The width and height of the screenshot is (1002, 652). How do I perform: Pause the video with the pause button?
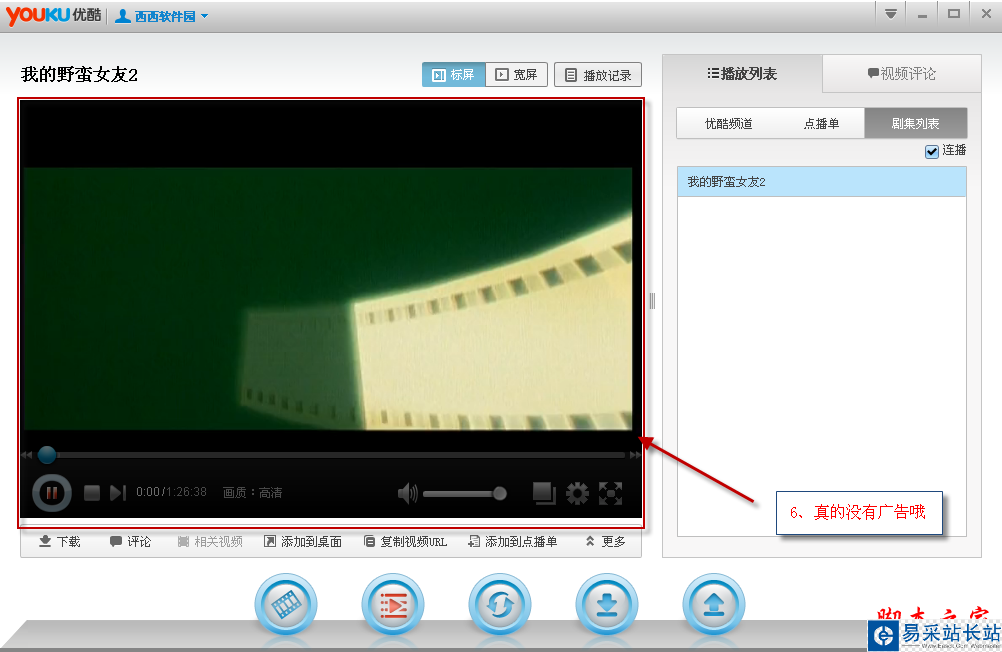[52, 492]
